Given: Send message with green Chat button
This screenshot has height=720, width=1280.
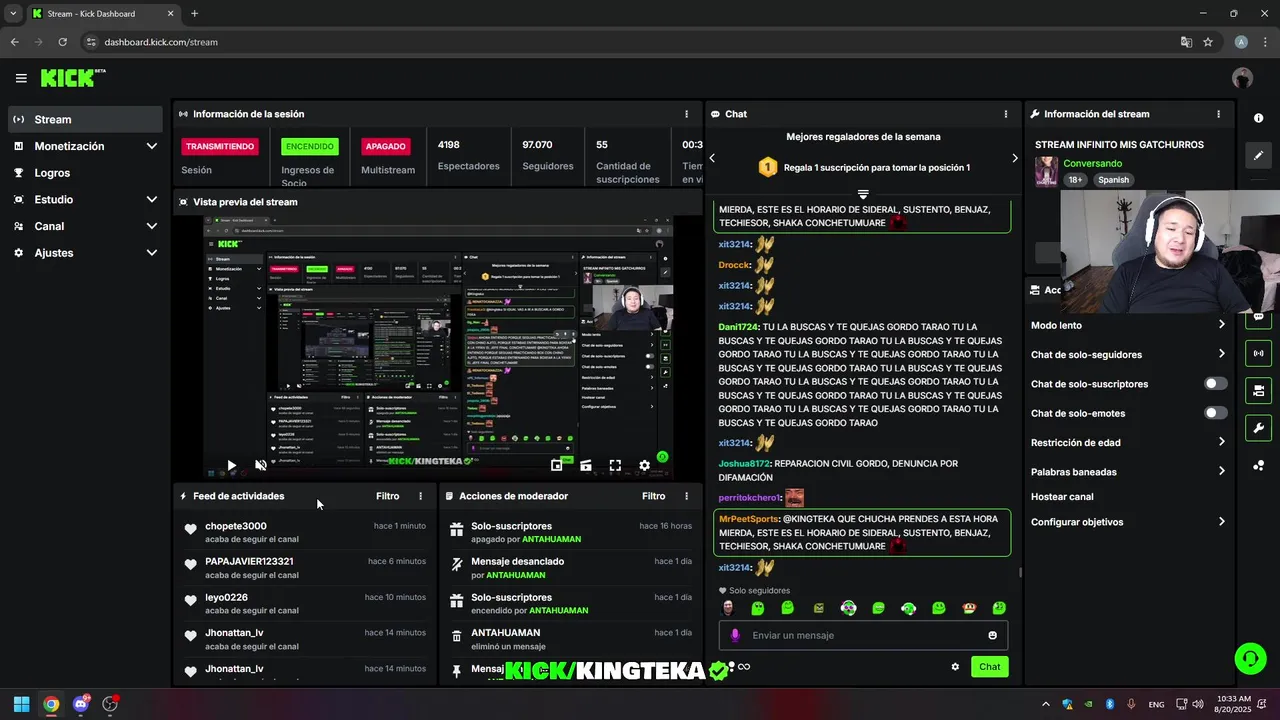Looking at the screenshot, I should pyautogui.click(x=989, y=667).
